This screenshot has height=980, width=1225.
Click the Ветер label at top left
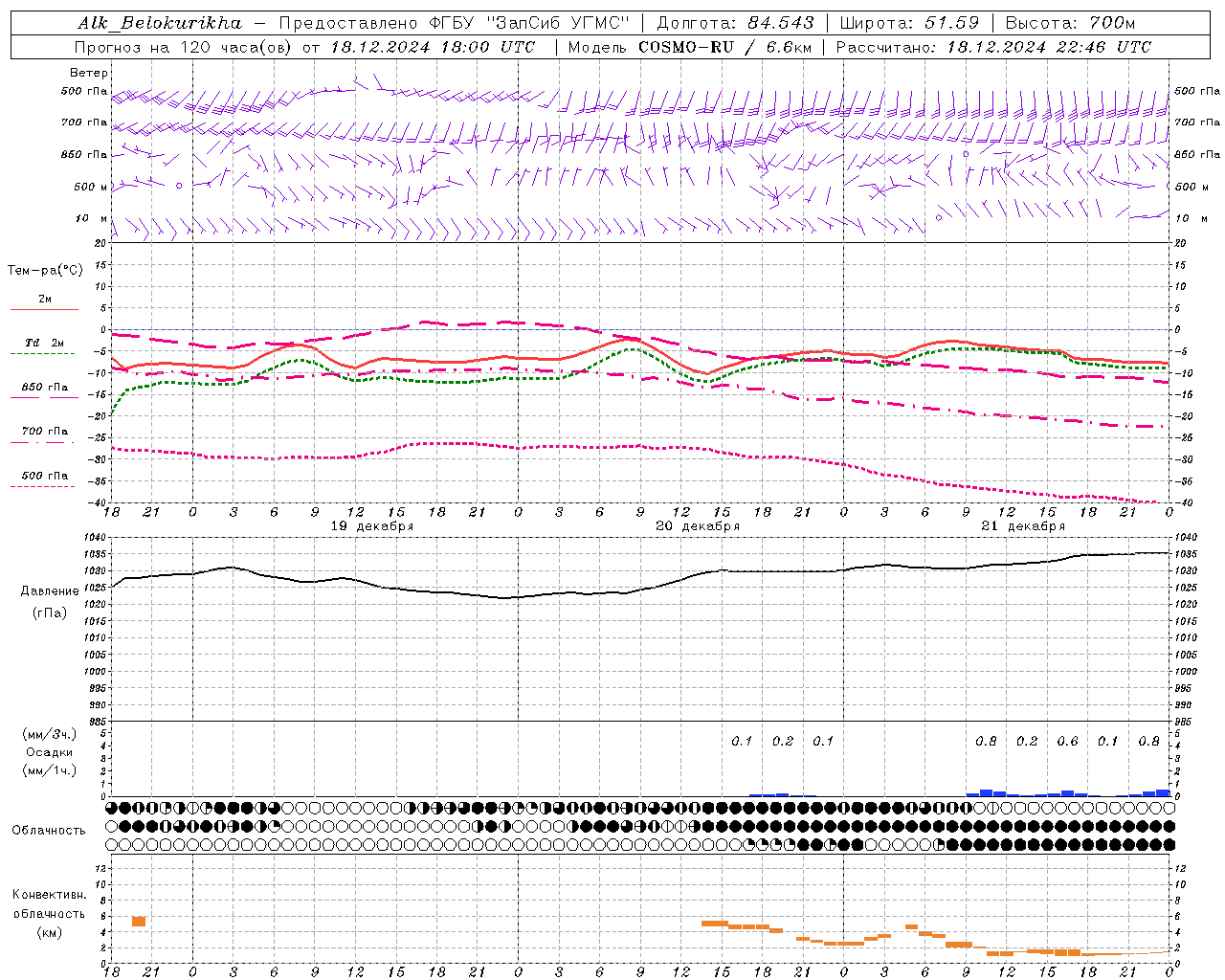(x=89, y=73)
